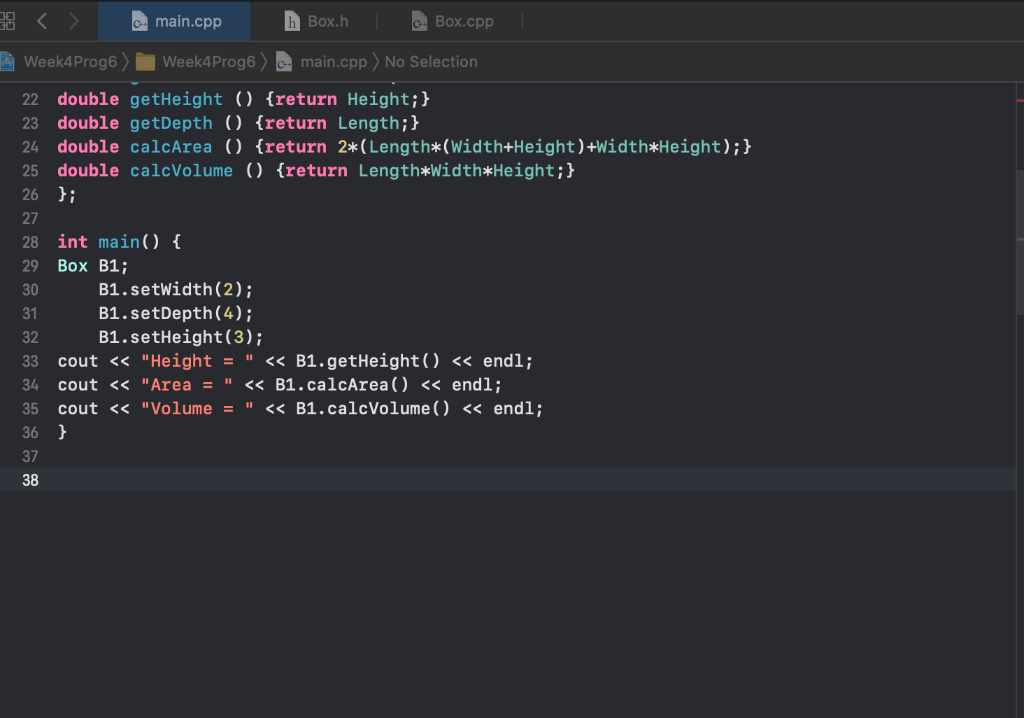
Task: Click the yellow folder icon in breadcrumb
Action: [145, 62]
